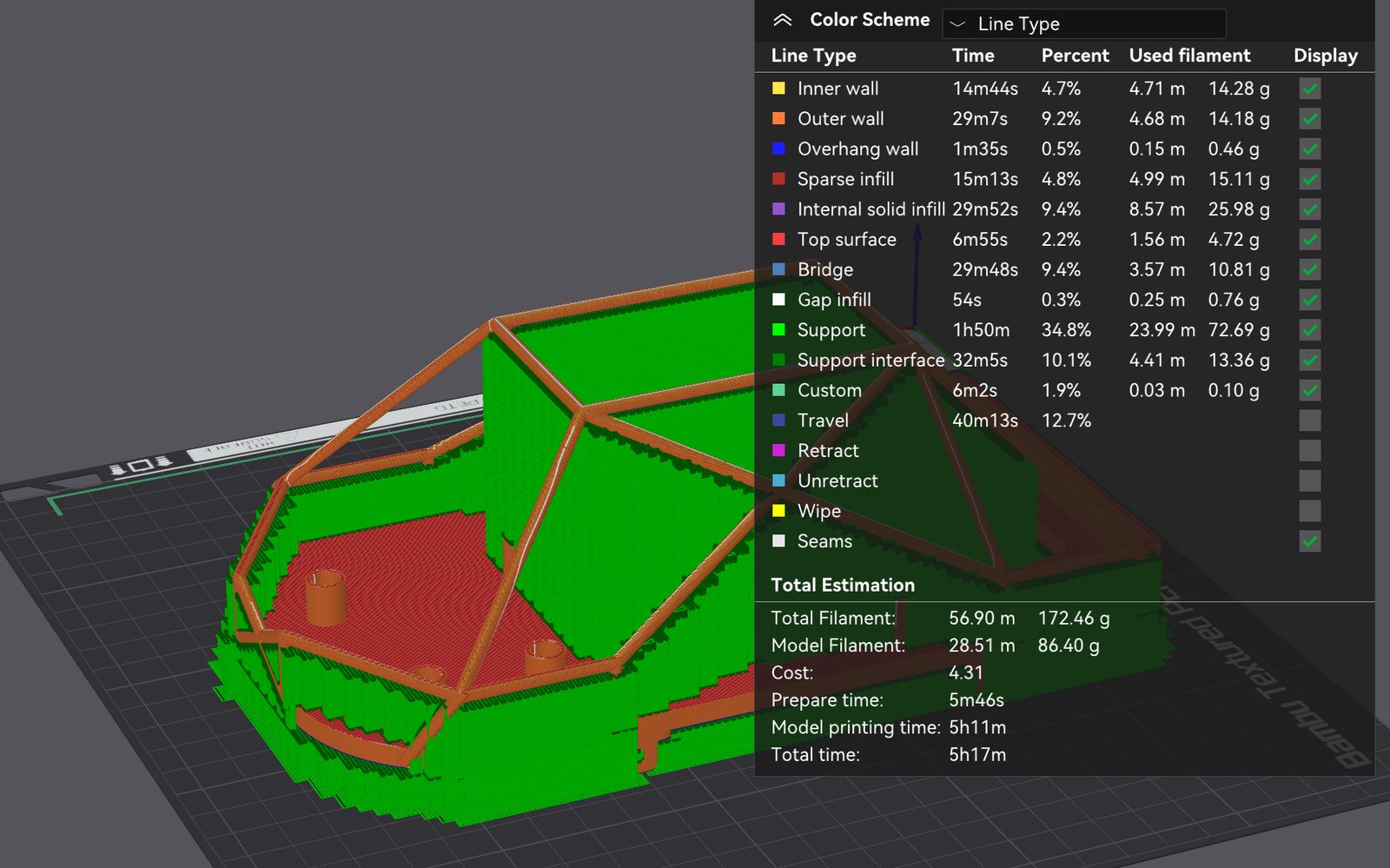The height and width of the screenshot is (868, 1390).
Task: Open the Line Type color scheme dropdown
Action: [1084, 23]
